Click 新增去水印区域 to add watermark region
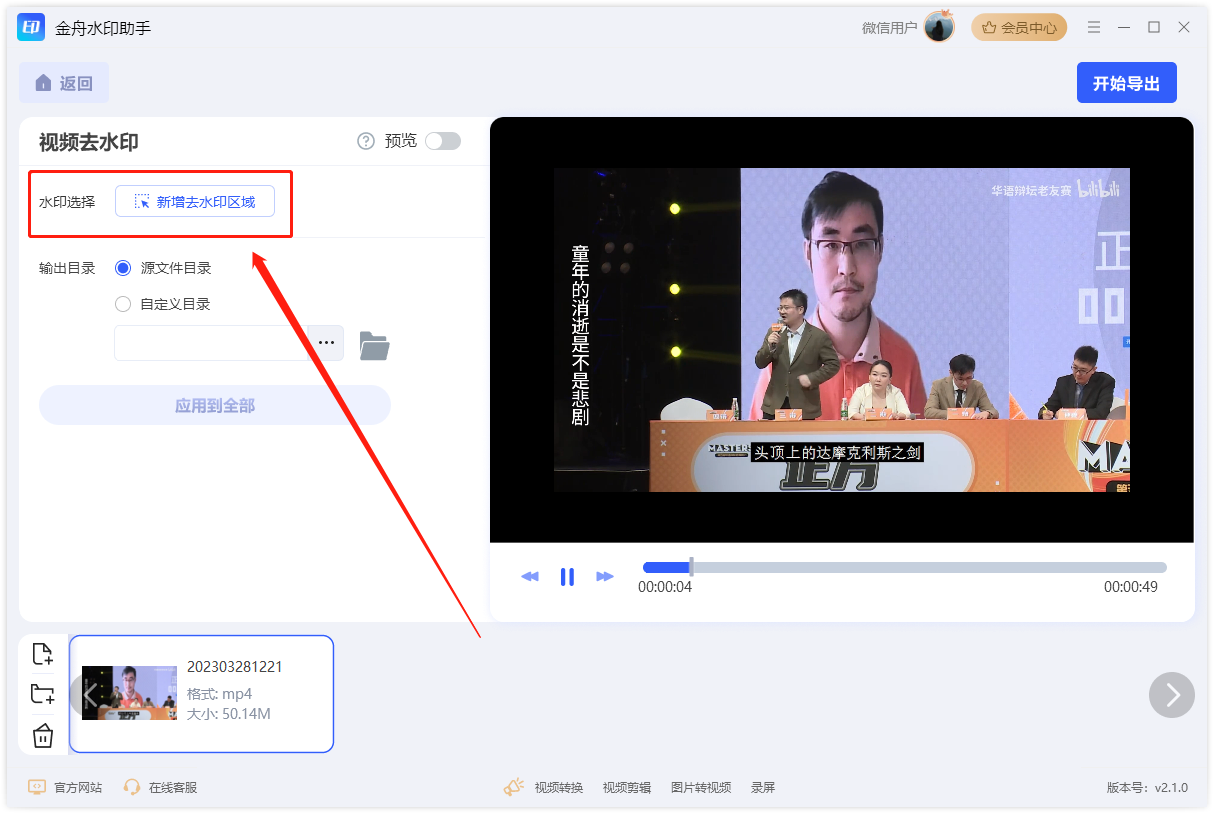1214x814 pixels. [x=195, y=201]
